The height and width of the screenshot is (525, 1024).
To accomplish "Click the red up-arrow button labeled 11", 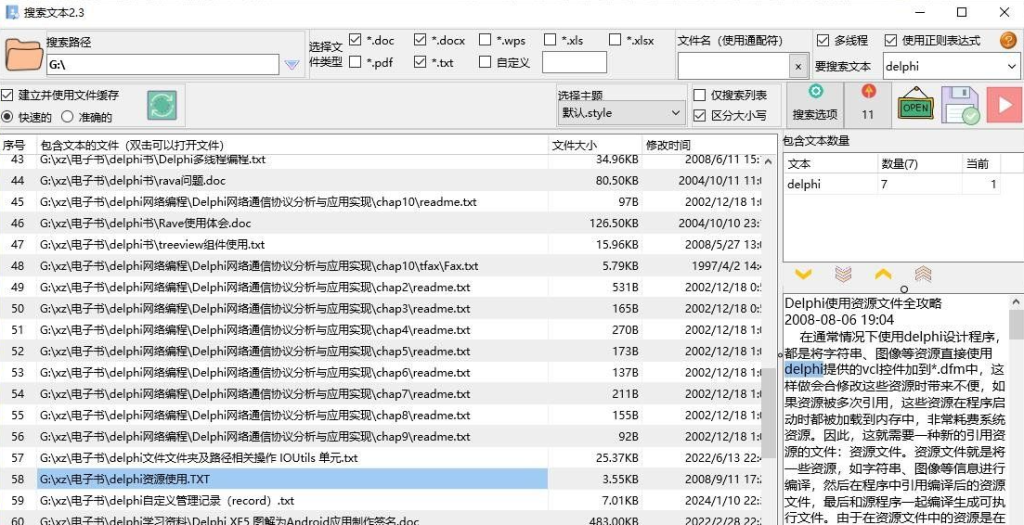I will point(867,104).
